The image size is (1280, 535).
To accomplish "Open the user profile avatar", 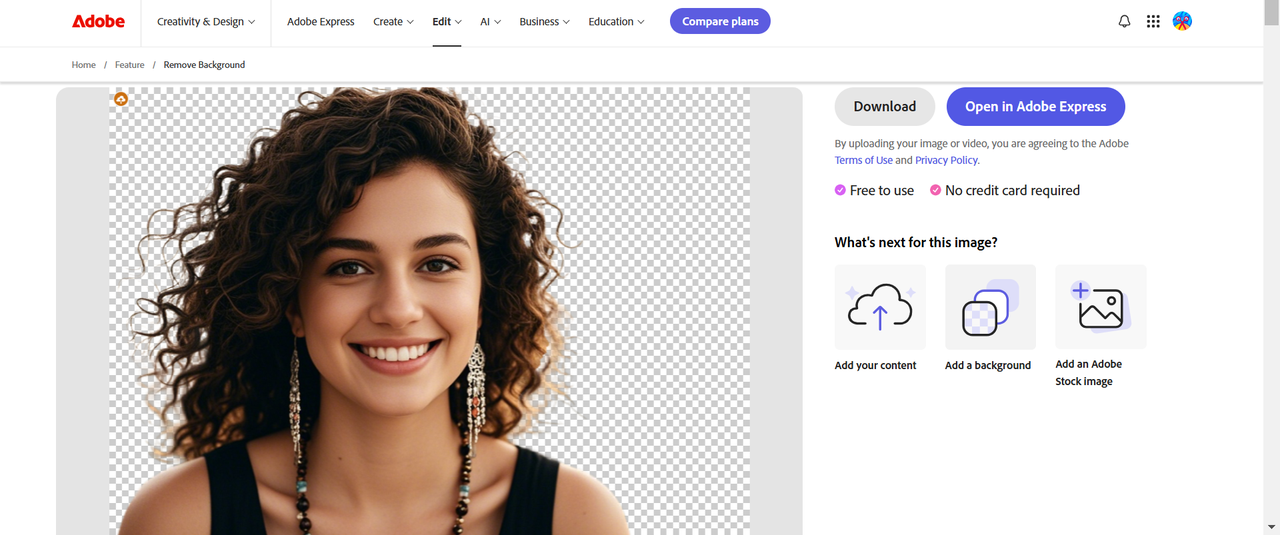I will (x=1182, y=21).
